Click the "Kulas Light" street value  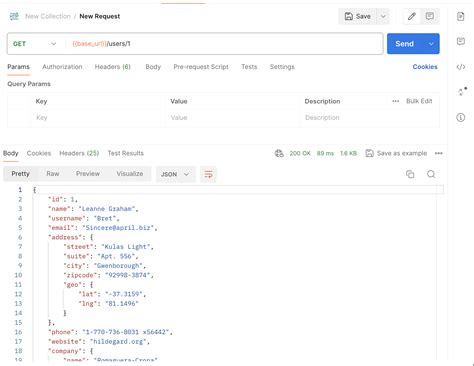(x=126, y=247)
